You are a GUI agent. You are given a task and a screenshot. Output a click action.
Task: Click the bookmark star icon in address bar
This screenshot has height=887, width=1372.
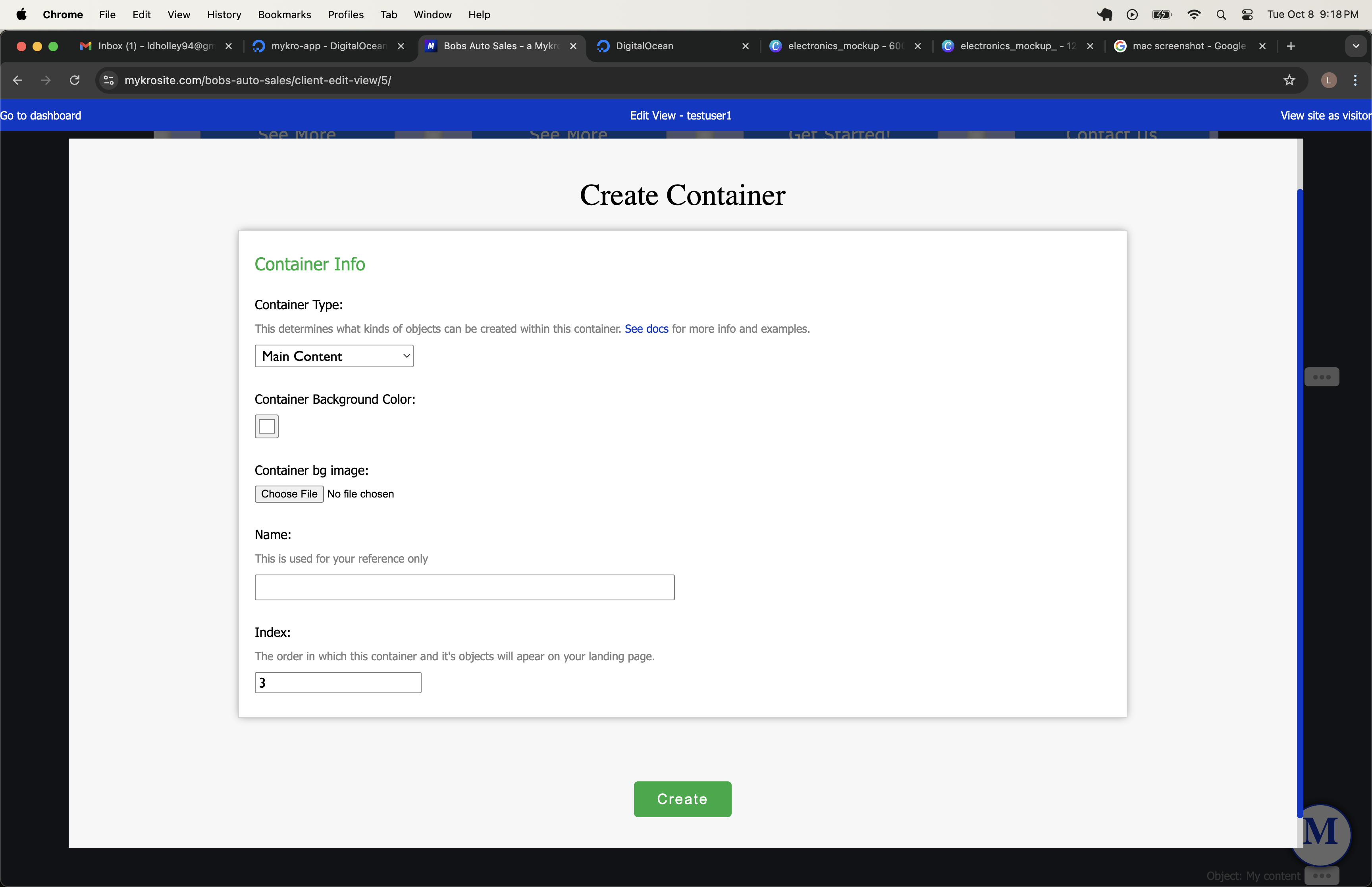pyautogui.click(x=1289, y=80)
